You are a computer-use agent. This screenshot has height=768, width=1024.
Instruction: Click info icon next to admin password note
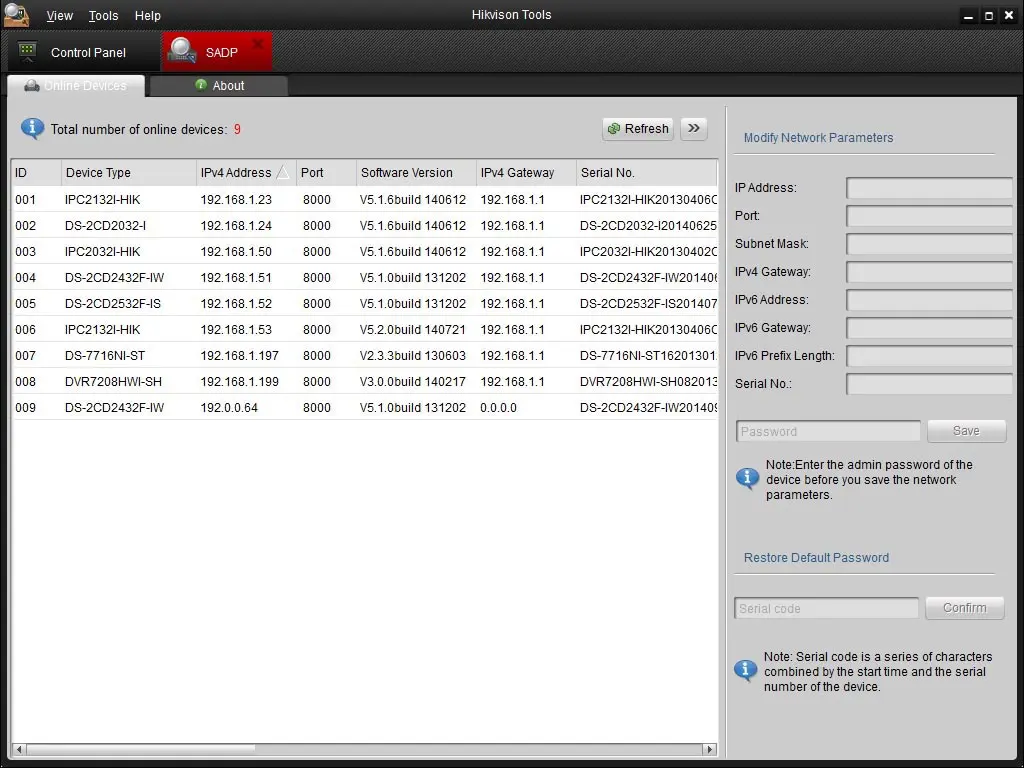coord(747,479)
